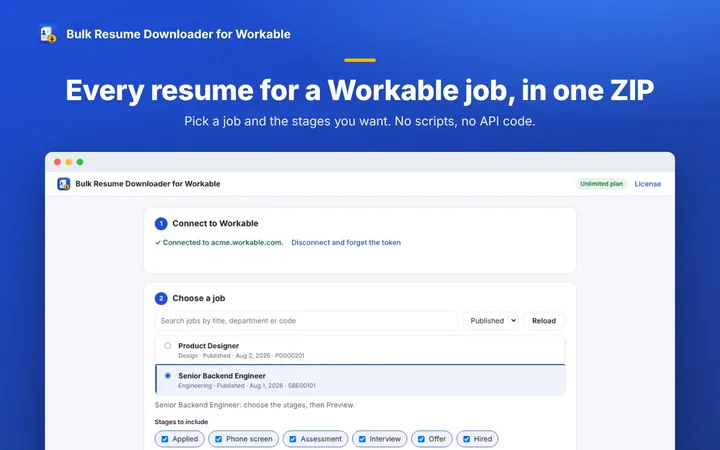Click the 'Connect to Workable' heading
Image resolution: width=720 pixels, height=450 pixels.
coord(215,224)
